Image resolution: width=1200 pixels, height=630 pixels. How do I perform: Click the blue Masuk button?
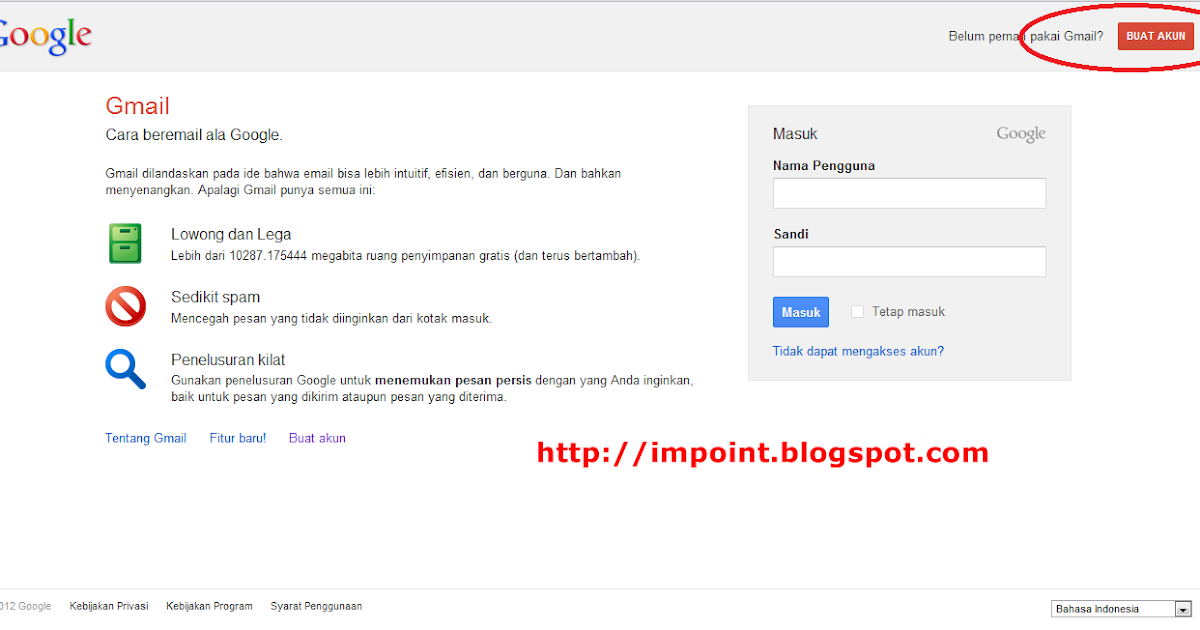[801, 312]
